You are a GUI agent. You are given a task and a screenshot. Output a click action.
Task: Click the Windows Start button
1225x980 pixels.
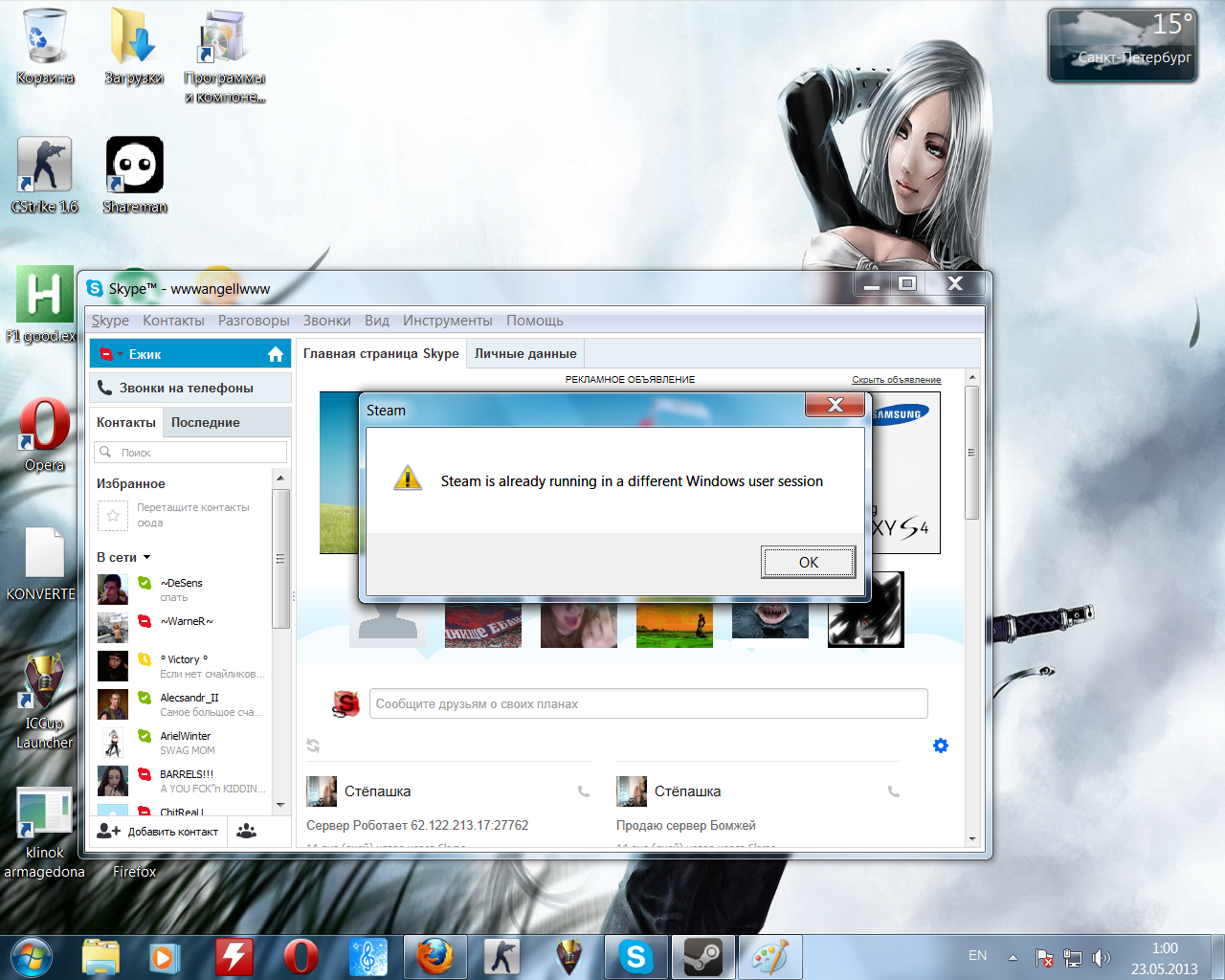(x=33, y=957)
